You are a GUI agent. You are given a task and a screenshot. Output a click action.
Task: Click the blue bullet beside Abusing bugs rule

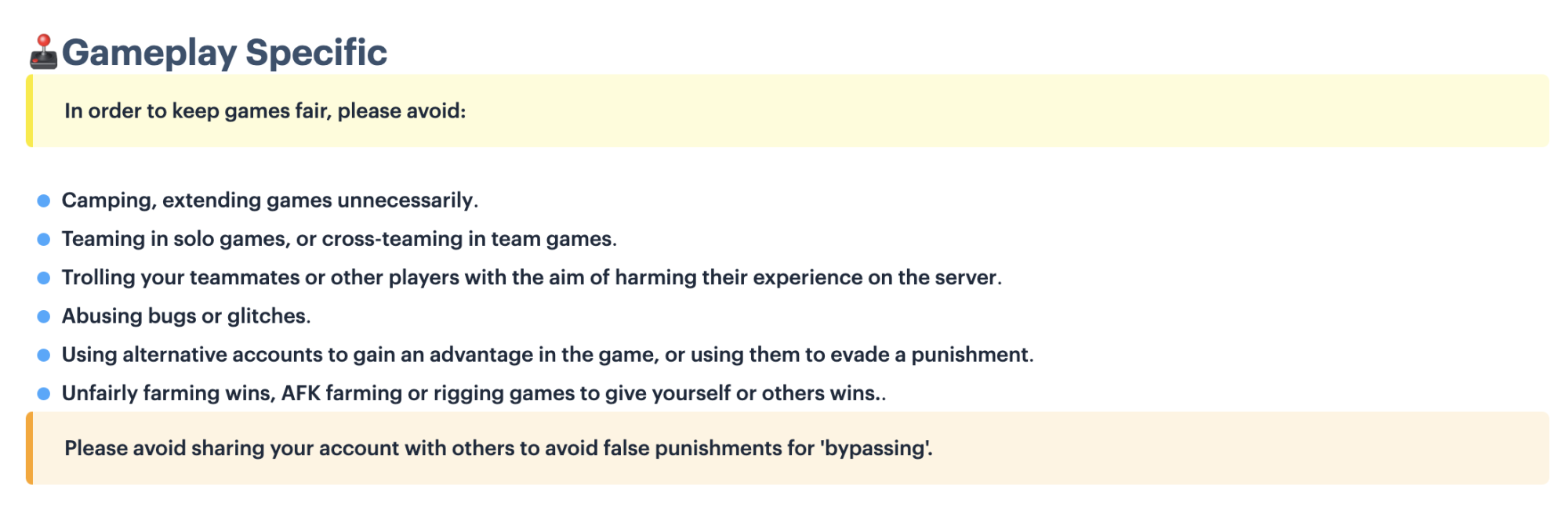[44, 316]
